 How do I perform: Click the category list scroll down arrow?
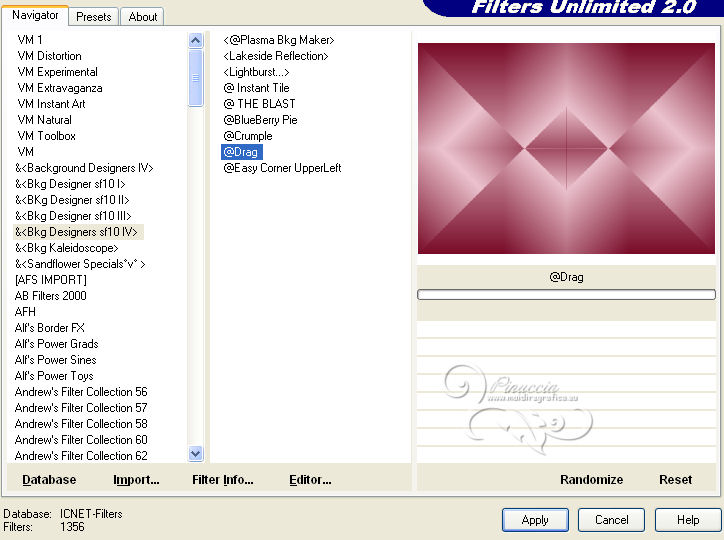(x=196, y=454)
